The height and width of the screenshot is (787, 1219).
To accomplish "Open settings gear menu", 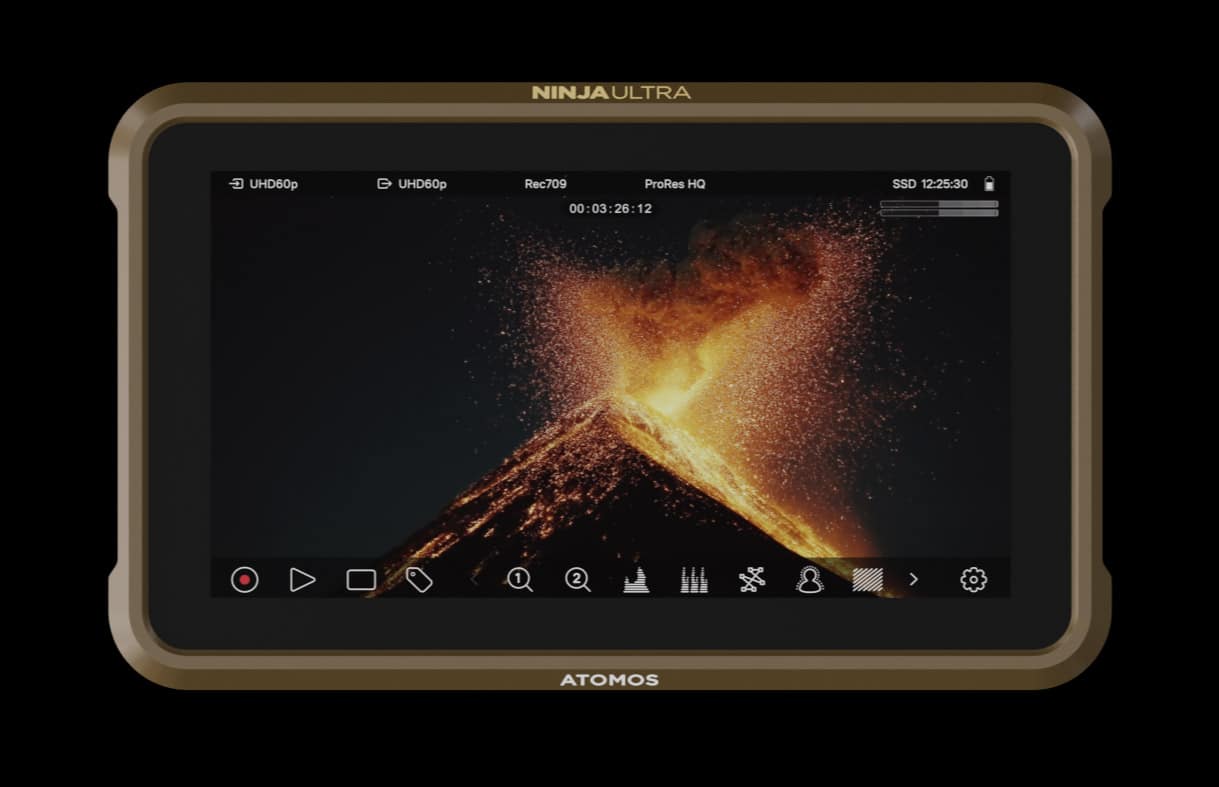I will point(973,580).
